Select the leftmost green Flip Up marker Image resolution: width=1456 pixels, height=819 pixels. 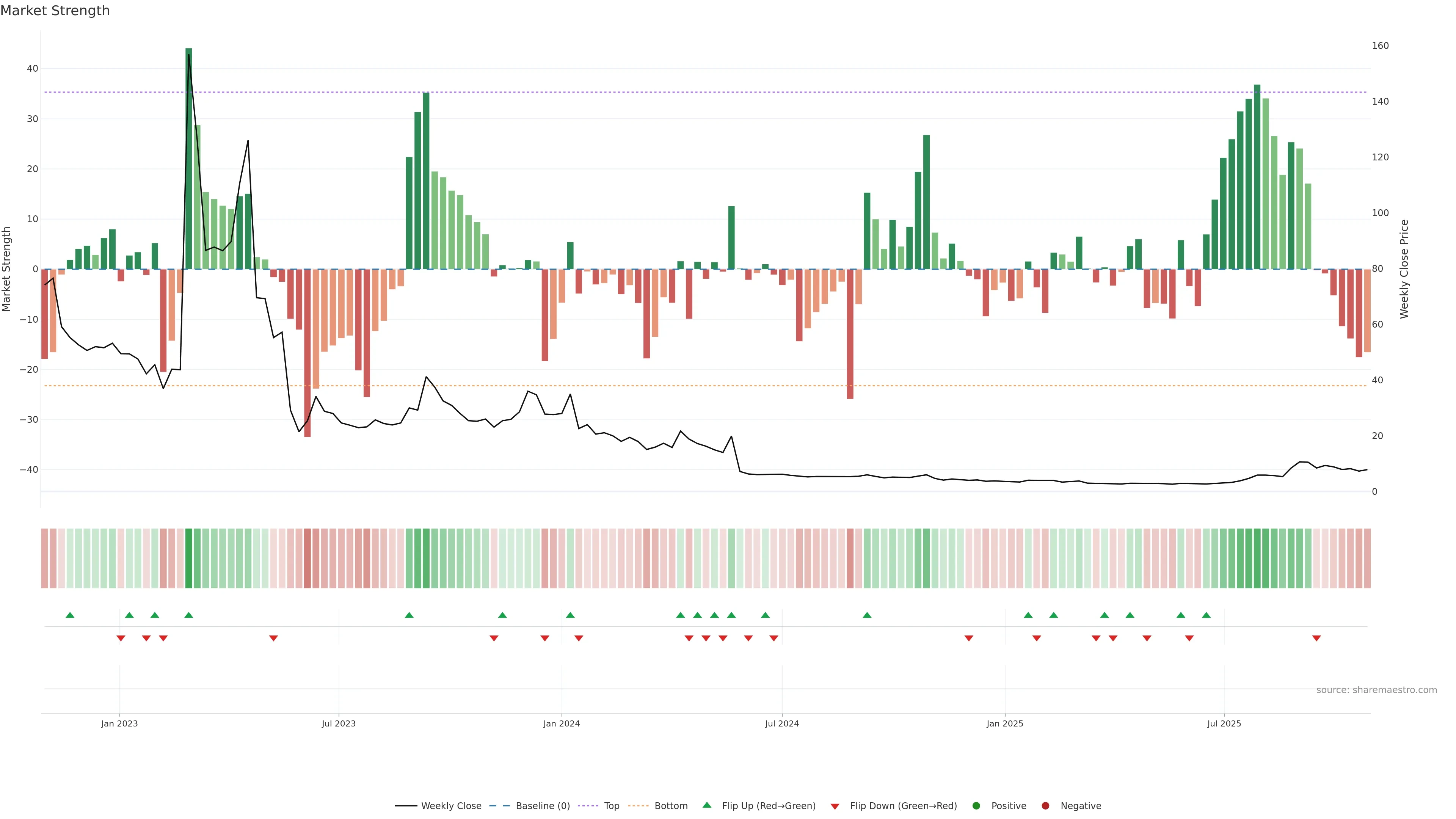tap(70, 615)
